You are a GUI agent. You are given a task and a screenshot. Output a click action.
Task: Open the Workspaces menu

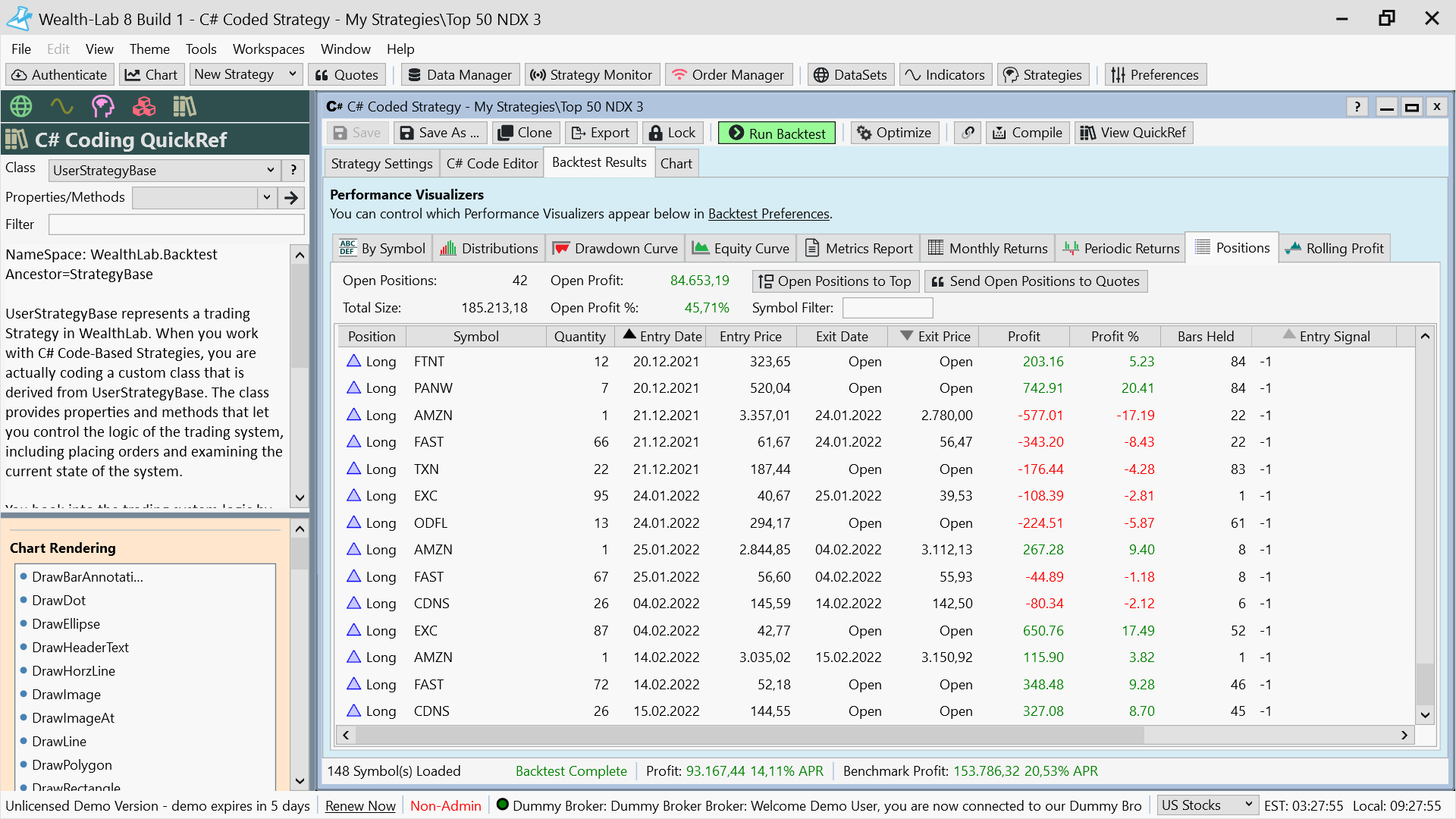tap(268, 49)
